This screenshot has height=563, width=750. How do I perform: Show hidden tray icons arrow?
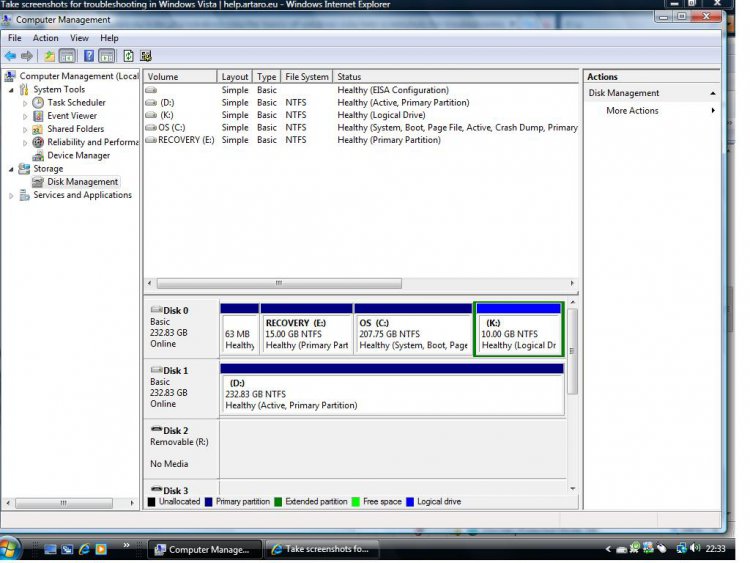(x=608, y=549)
